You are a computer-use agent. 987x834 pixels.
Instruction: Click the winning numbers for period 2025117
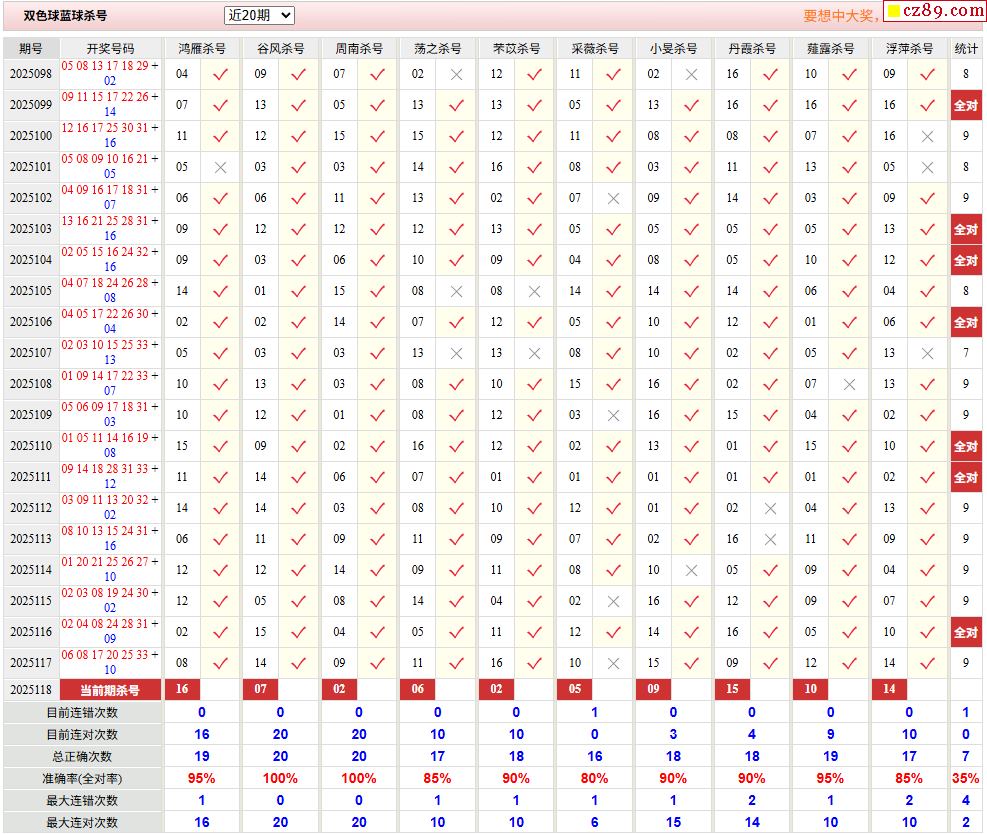[x=110, y=662]
